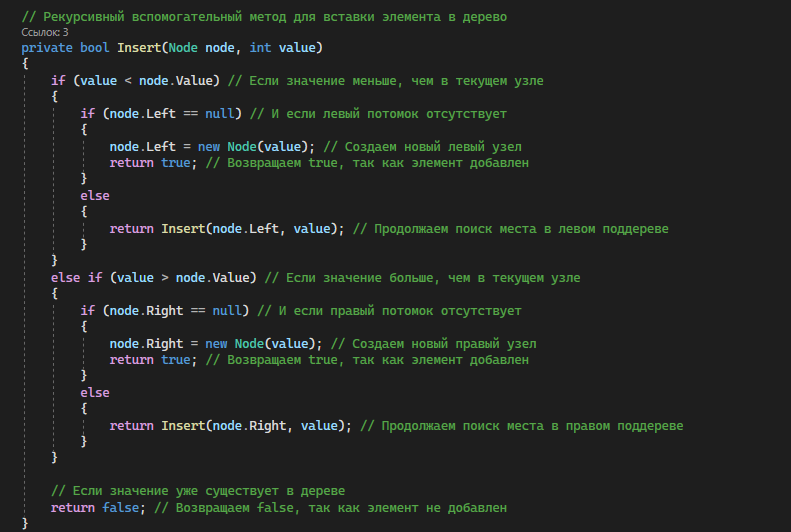The width and height of the screenshot is (791, 532).
Task: Click comment 'И если правый потомок отсутствует'
Action: pyautogui.click(x=400, y=311)
